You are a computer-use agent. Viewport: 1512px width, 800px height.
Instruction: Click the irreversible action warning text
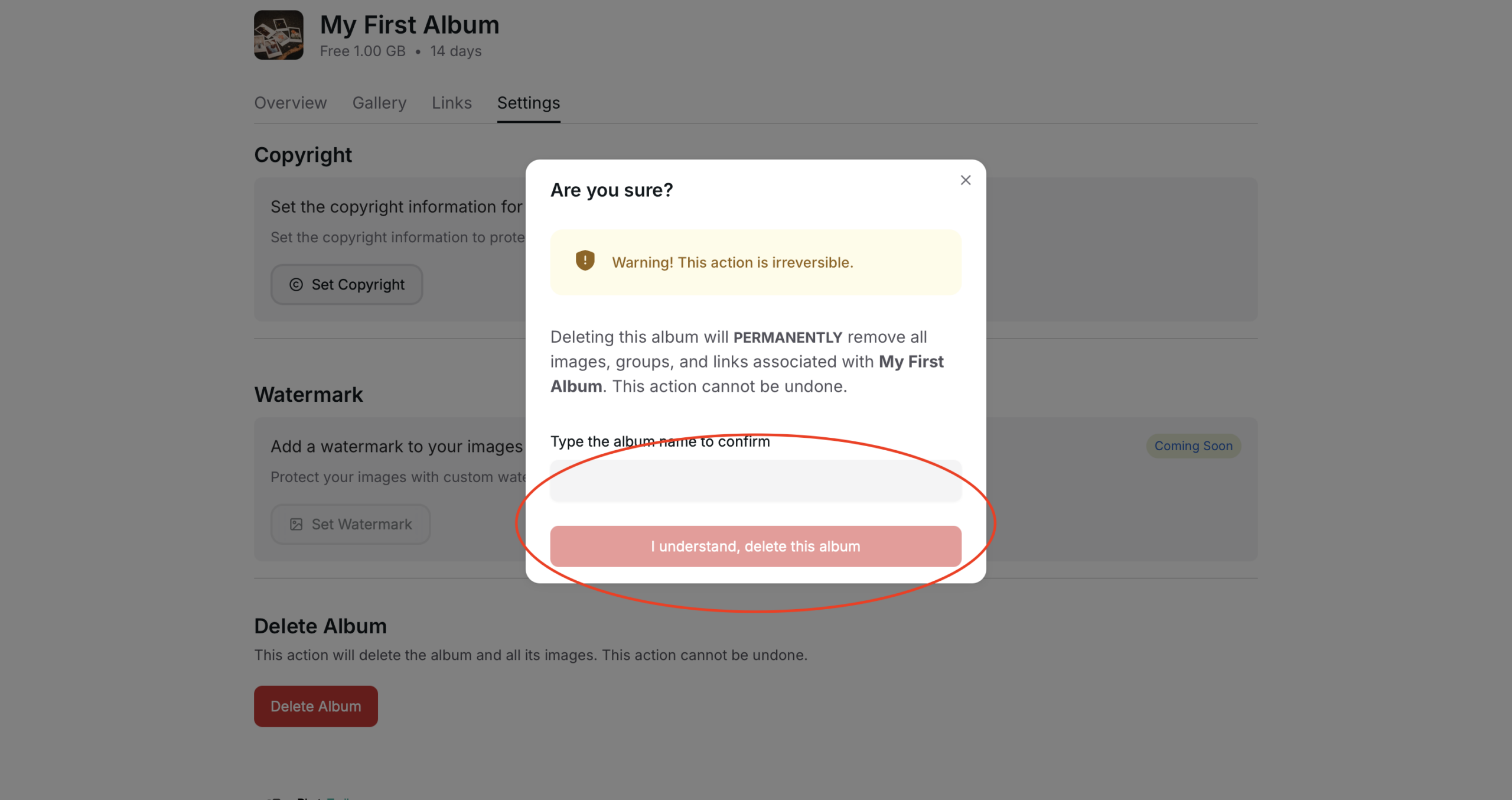(732, 262)
